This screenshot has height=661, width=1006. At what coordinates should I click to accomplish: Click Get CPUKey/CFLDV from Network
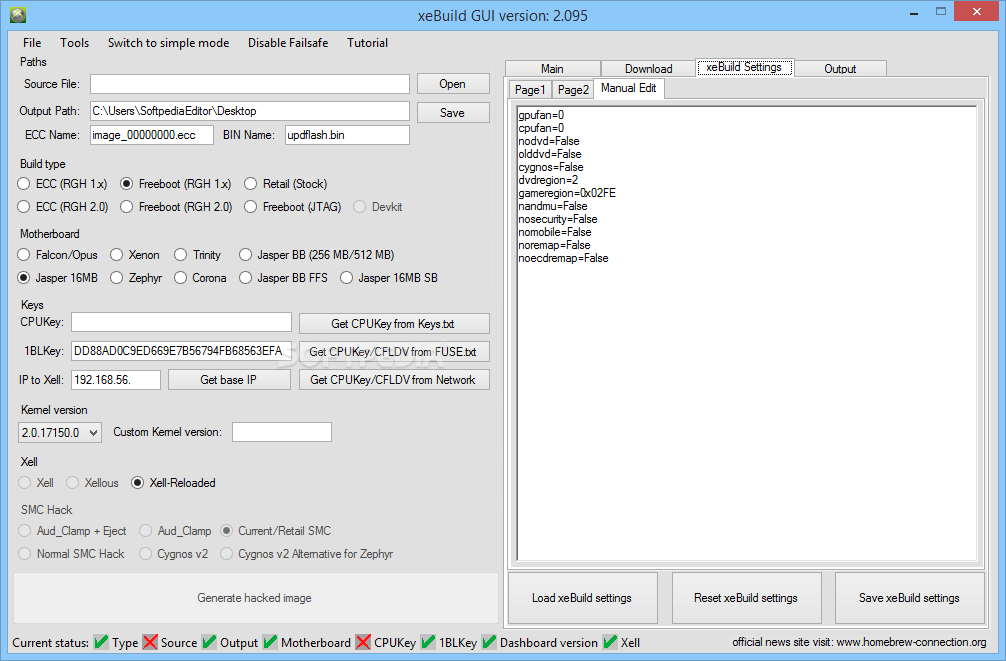coord(394,379)
